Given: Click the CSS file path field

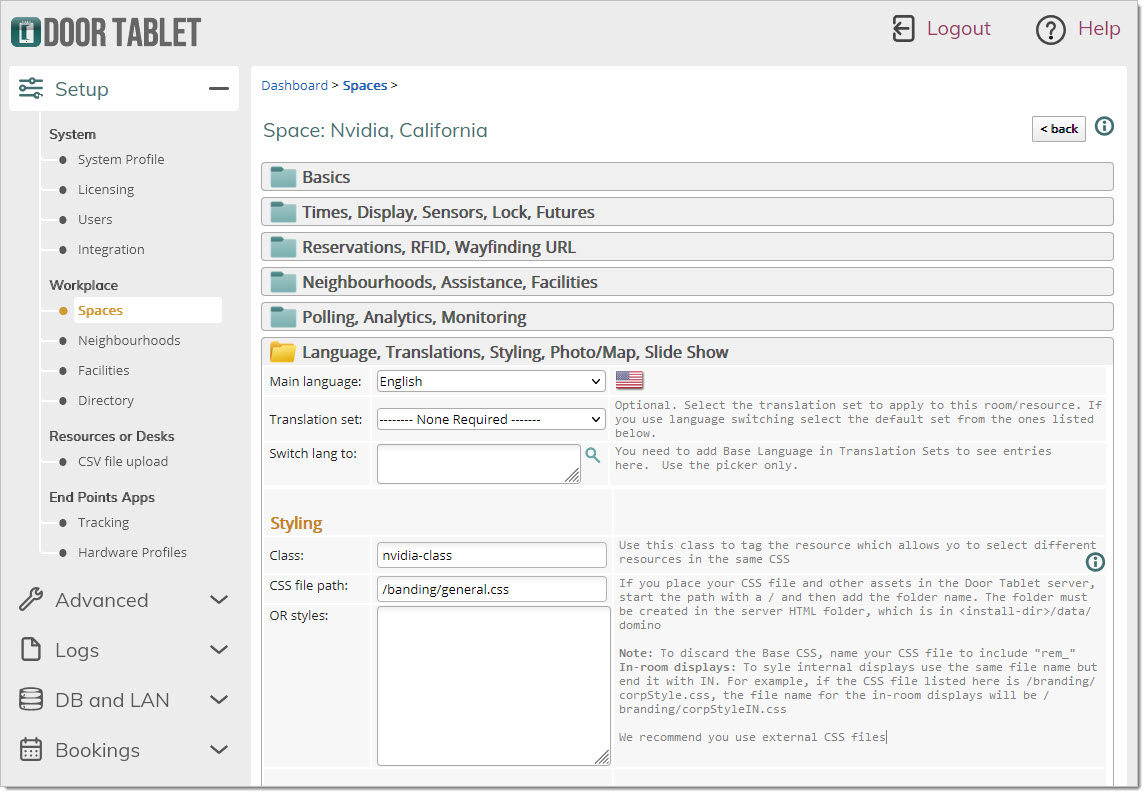Looking at the screenshot, I should pyautogui.click(x=491, y=589).
